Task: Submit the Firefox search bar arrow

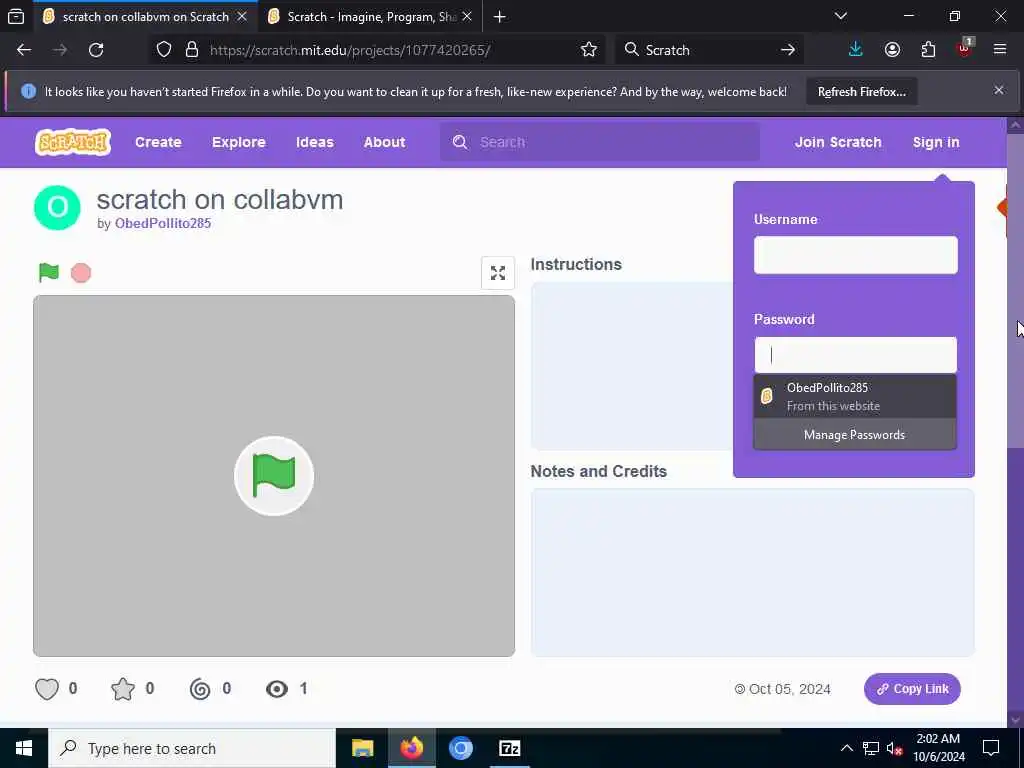Action: click(x=788, y=50)
